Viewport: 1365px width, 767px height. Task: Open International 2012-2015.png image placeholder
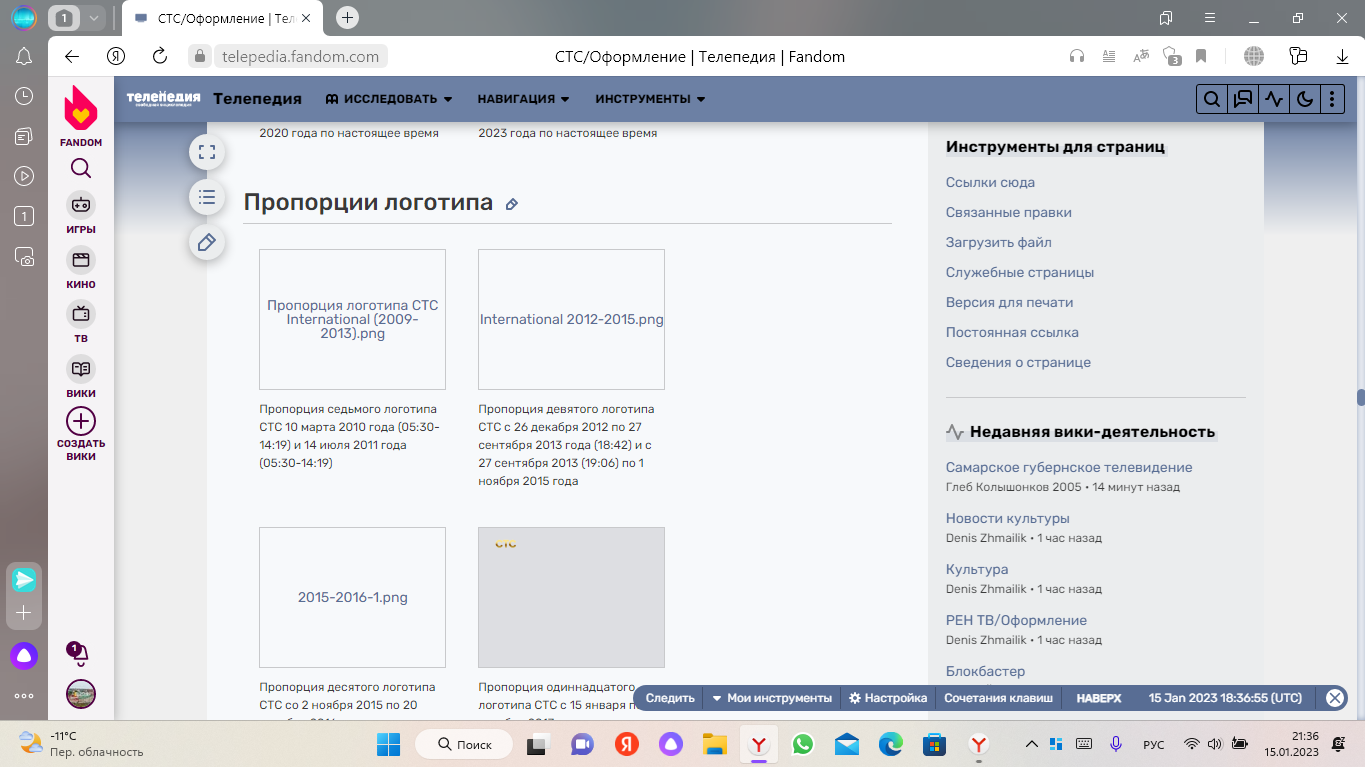tap(571, 319)
